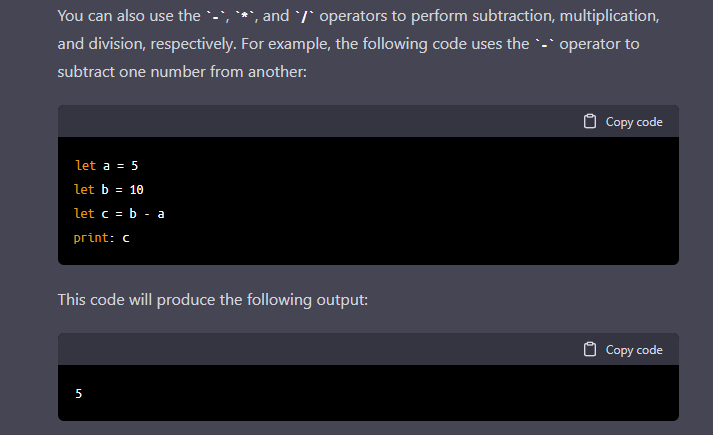The image size is (713, 435).
Task: Click the inline `/` operator in paragraph
Action: pos(305,16)
